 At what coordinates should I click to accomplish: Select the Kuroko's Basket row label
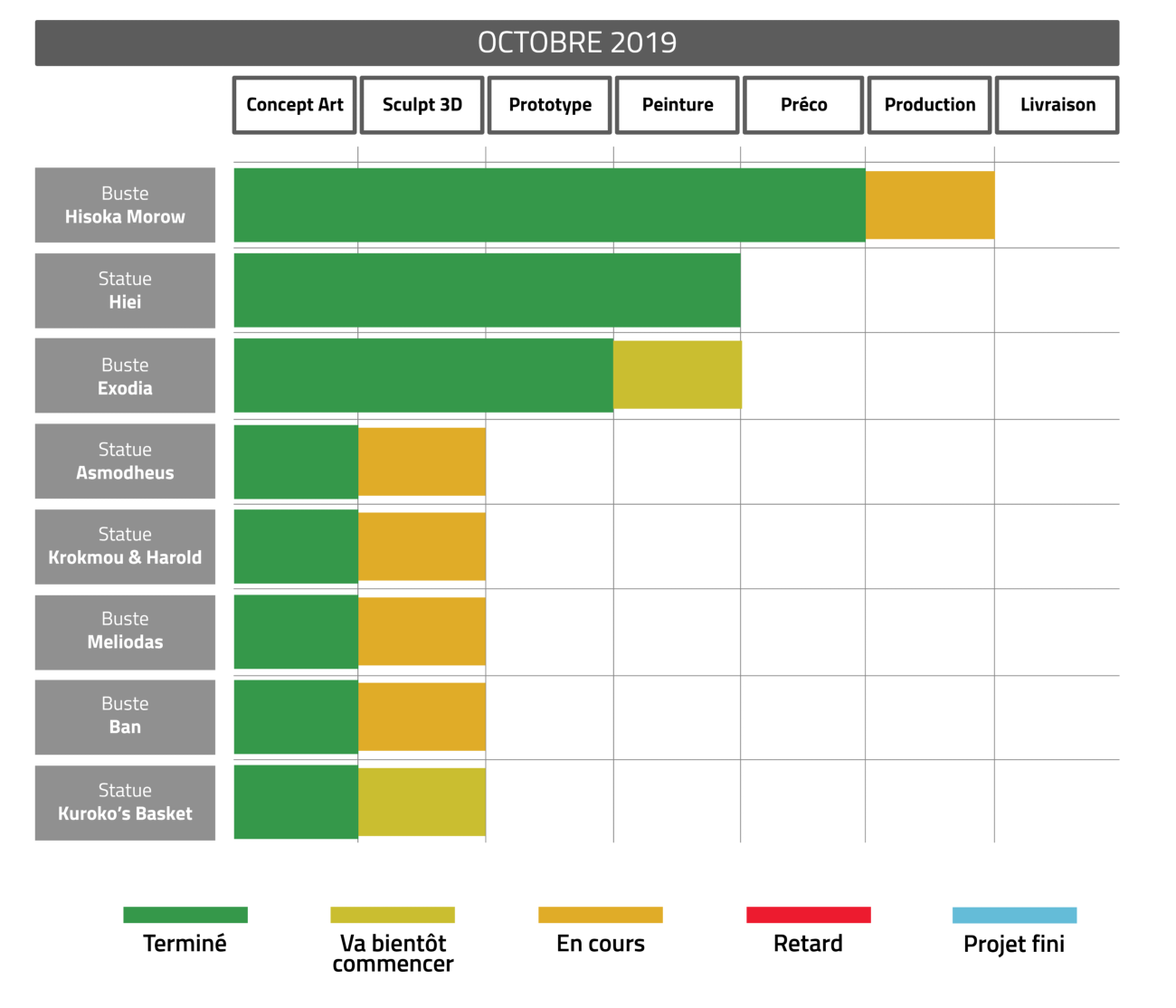[x=125, y=803]
